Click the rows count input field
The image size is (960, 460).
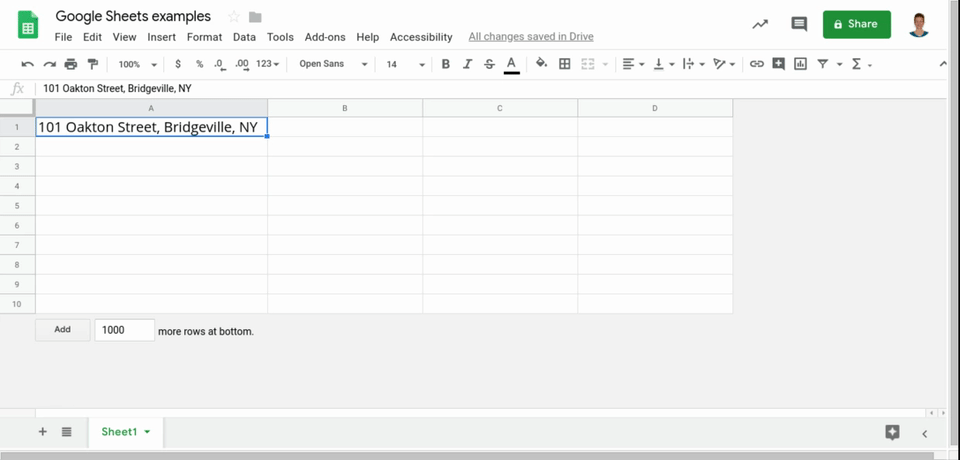124,330
